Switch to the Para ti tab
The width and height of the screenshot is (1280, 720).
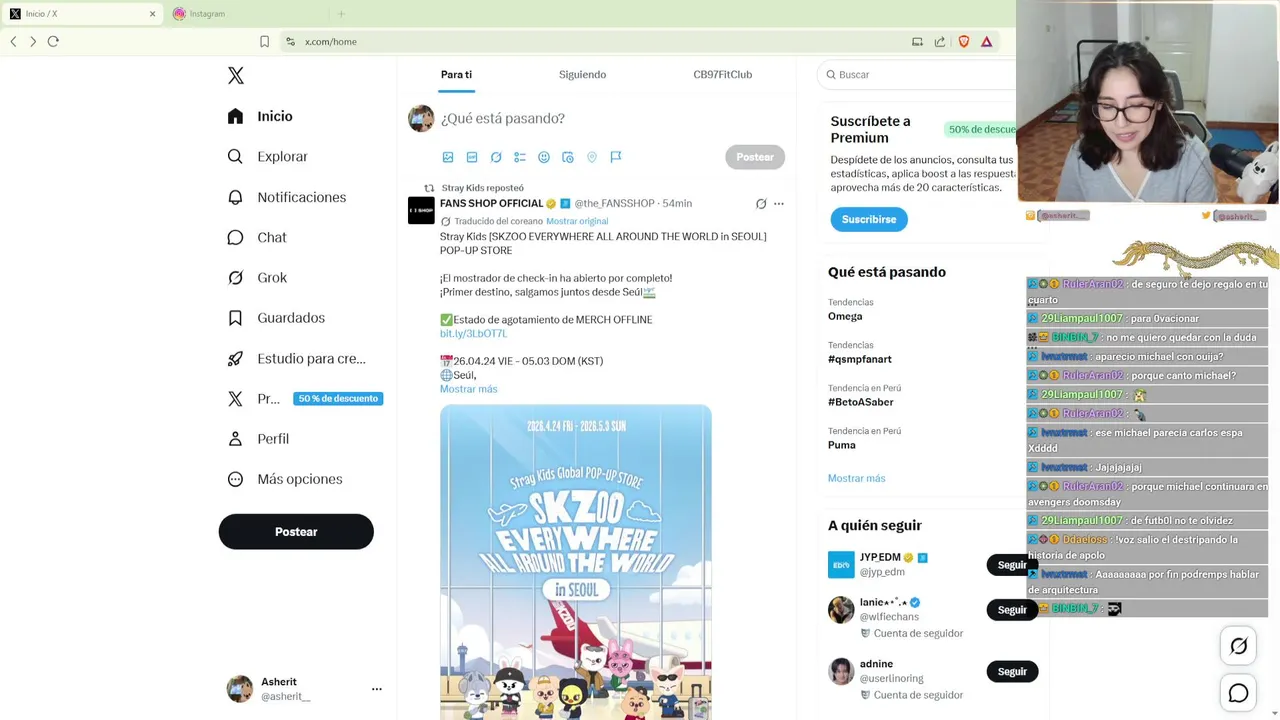point(456,75)
